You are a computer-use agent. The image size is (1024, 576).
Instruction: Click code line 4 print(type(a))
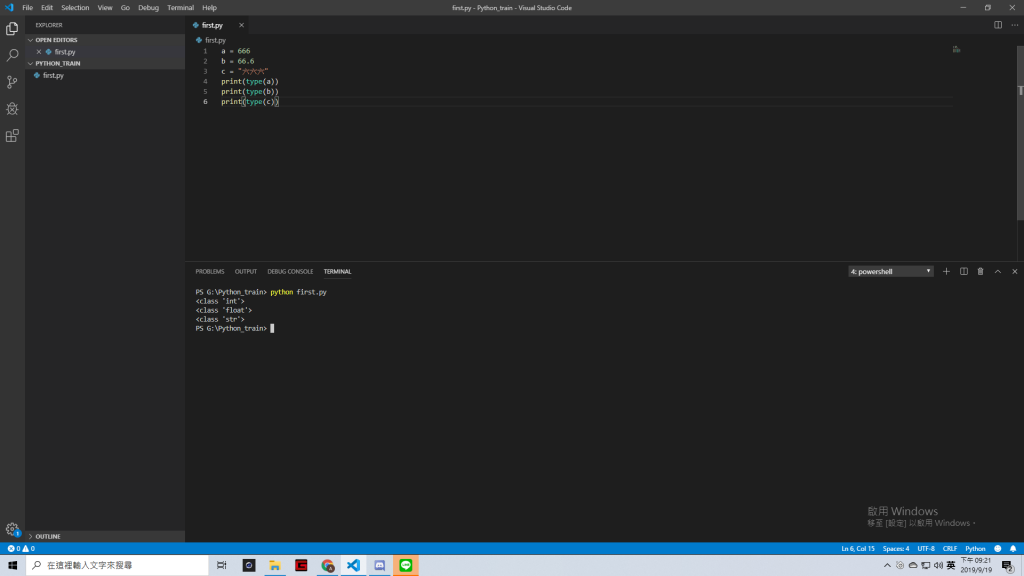click(x=249, y=82)
